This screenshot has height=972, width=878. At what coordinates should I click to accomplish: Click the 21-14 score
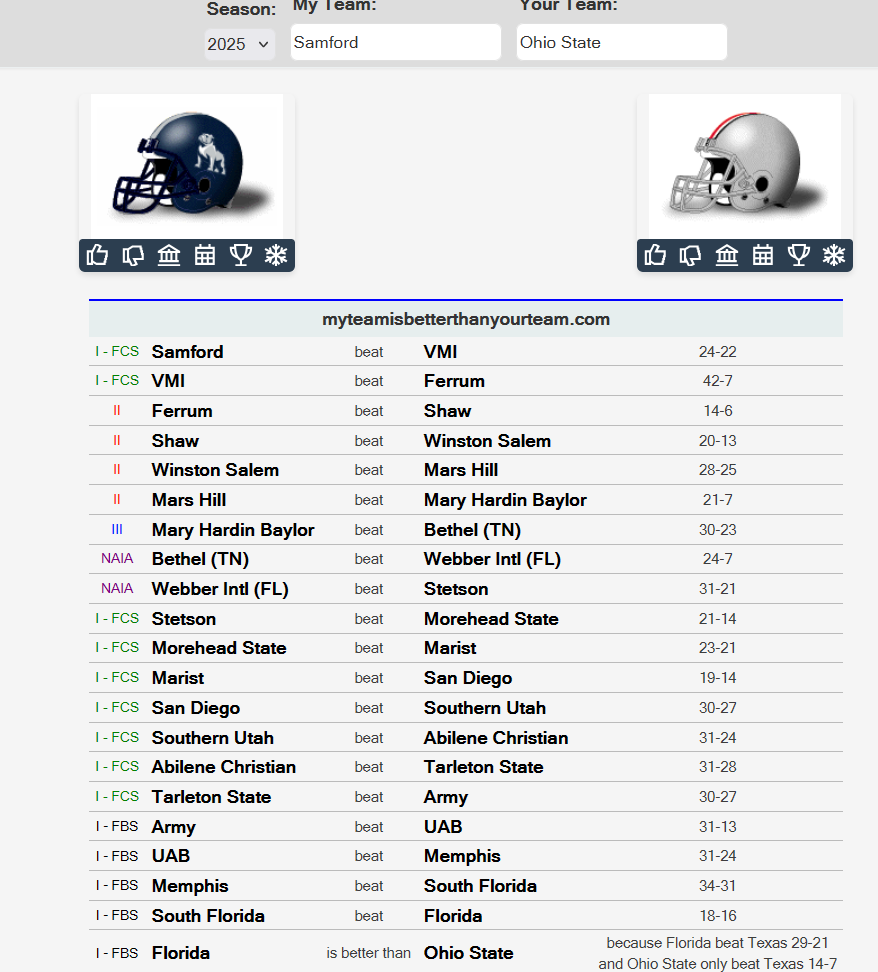pos(717,619)
